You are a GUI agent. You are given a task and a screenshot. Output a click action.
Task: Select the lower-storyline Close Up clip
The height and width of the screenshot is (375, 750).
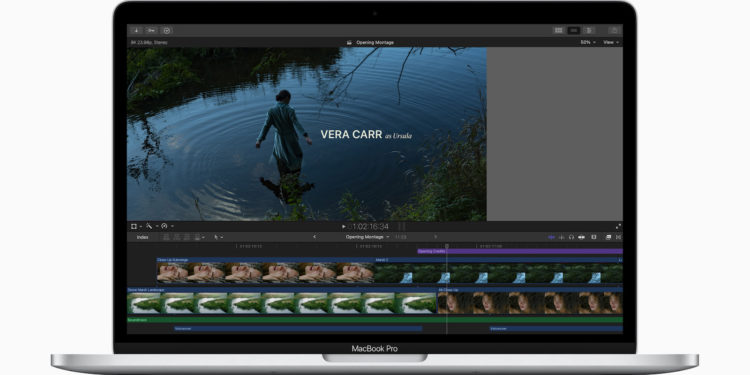(530, 301)
